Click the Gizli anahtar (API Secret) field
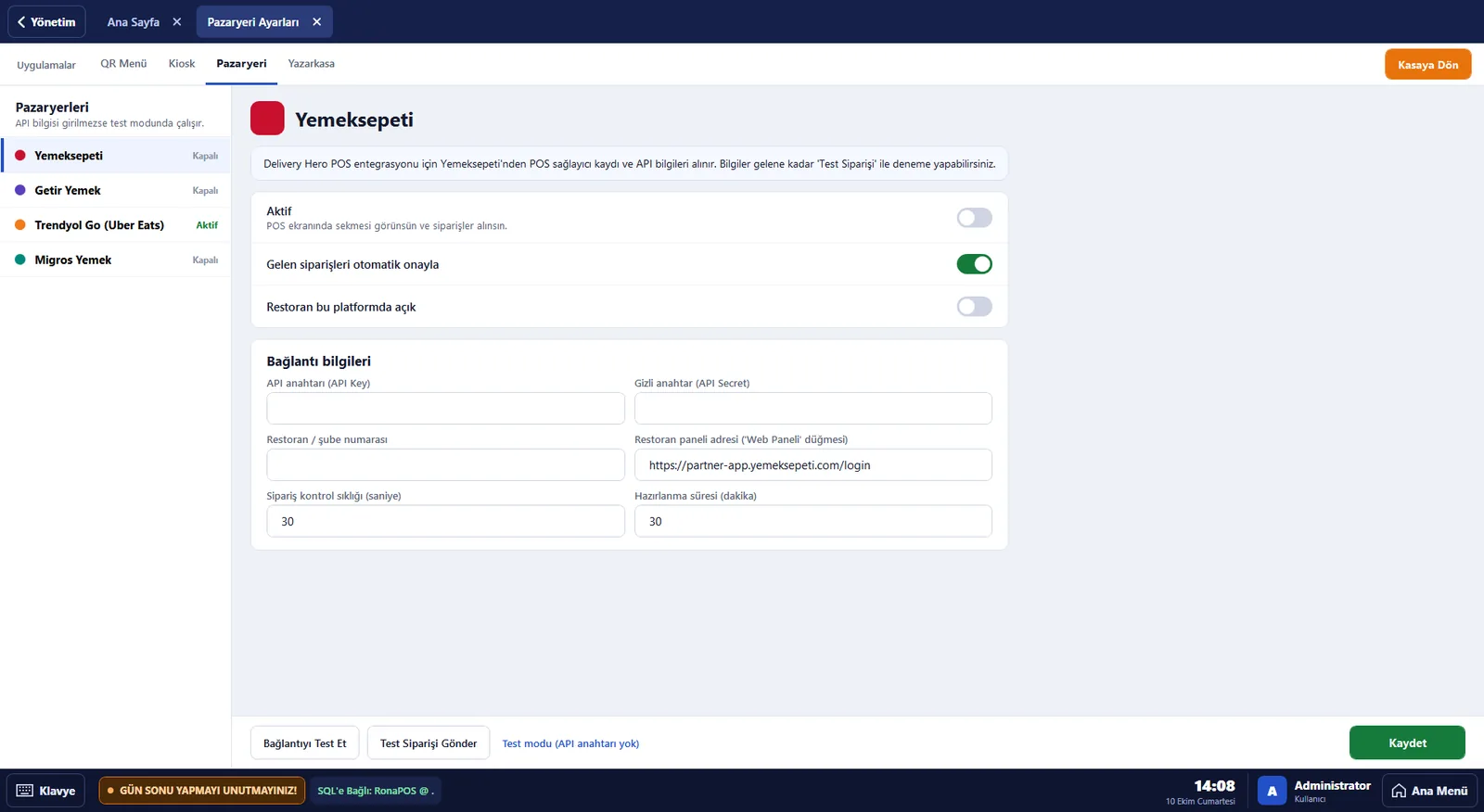This screenshot has width=1484, height=812. (813, 408)
